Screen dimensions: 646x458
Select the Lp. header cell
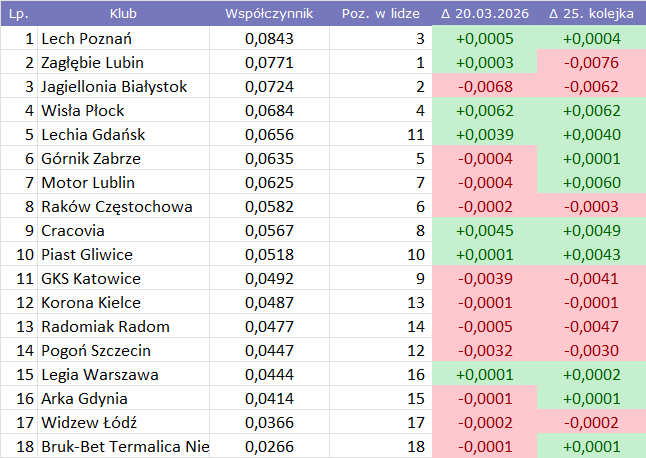[18, 15]
